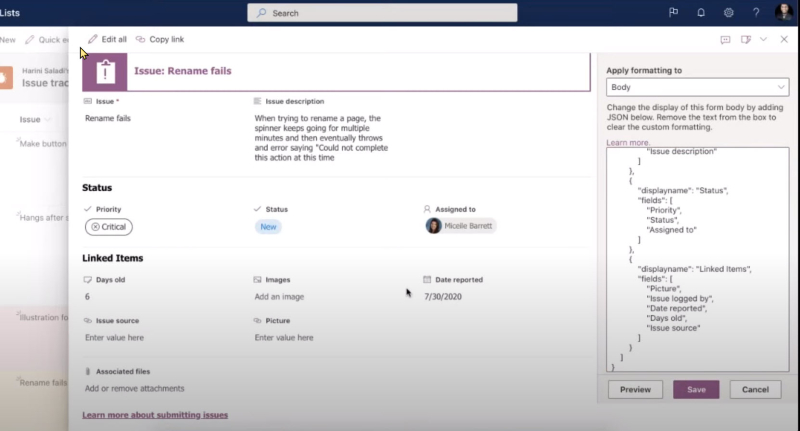The height and width of the screenshot is (431, 800).
Task: Click the user profile picture
Action: click(x=784, y=12)
